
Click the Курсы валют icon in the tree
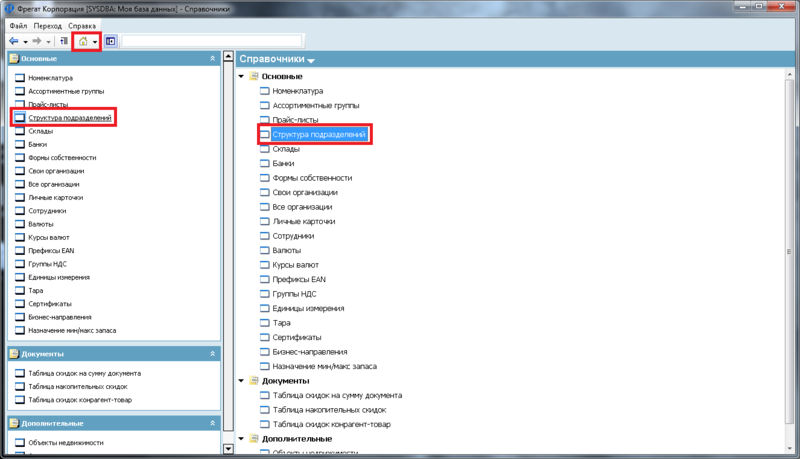coord(264,265)
